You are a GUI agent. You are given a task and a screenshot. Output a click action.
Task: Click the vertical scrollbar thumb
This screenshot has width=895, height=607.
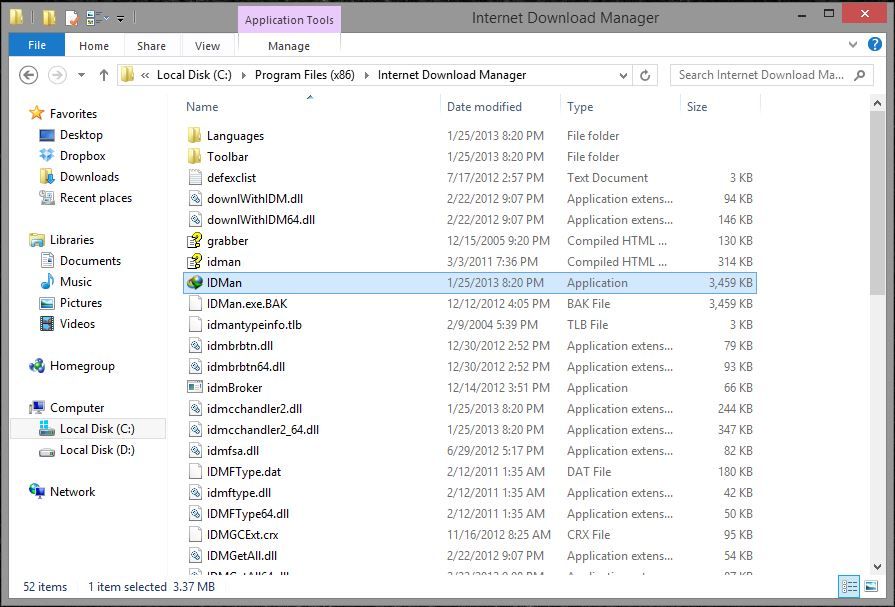point(877,203)
